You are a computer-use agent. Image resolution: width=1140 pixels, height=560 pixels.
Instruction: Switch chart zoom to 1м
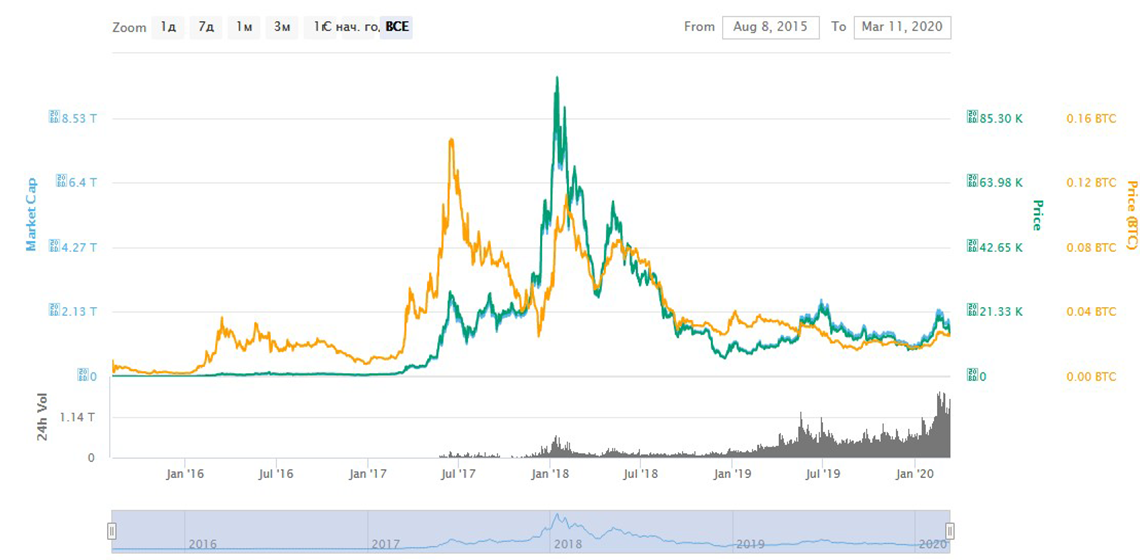pyautogui.click(x=244, y=27)
